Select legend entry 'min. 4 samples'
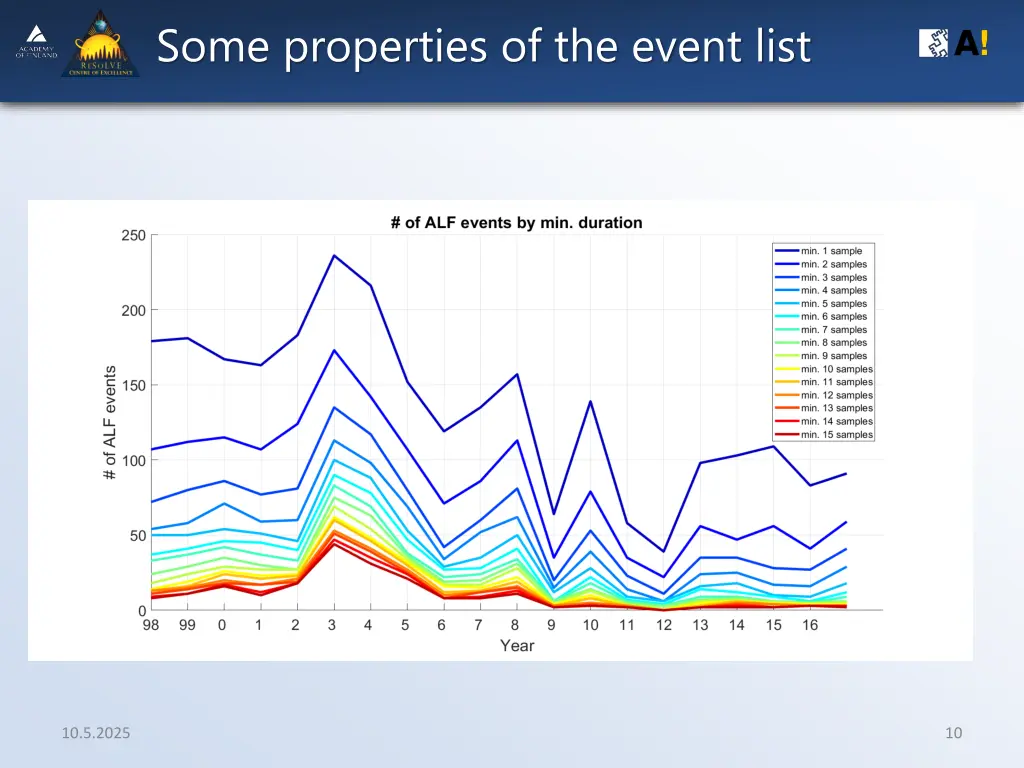The width and height of the screenshot is (1024, 768). click(x=821, y=290)
